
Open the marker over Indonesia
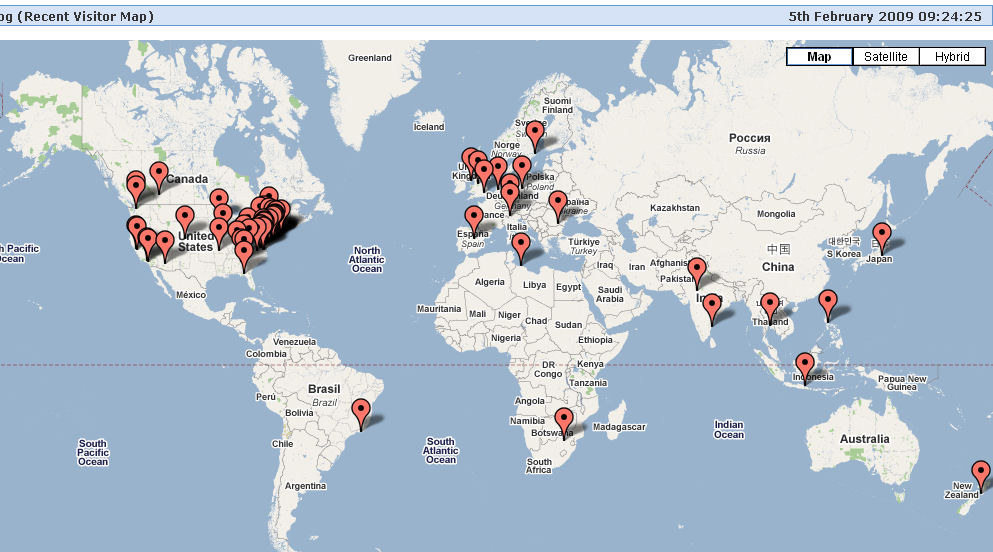pyautogui.click(x=805, y=365)
